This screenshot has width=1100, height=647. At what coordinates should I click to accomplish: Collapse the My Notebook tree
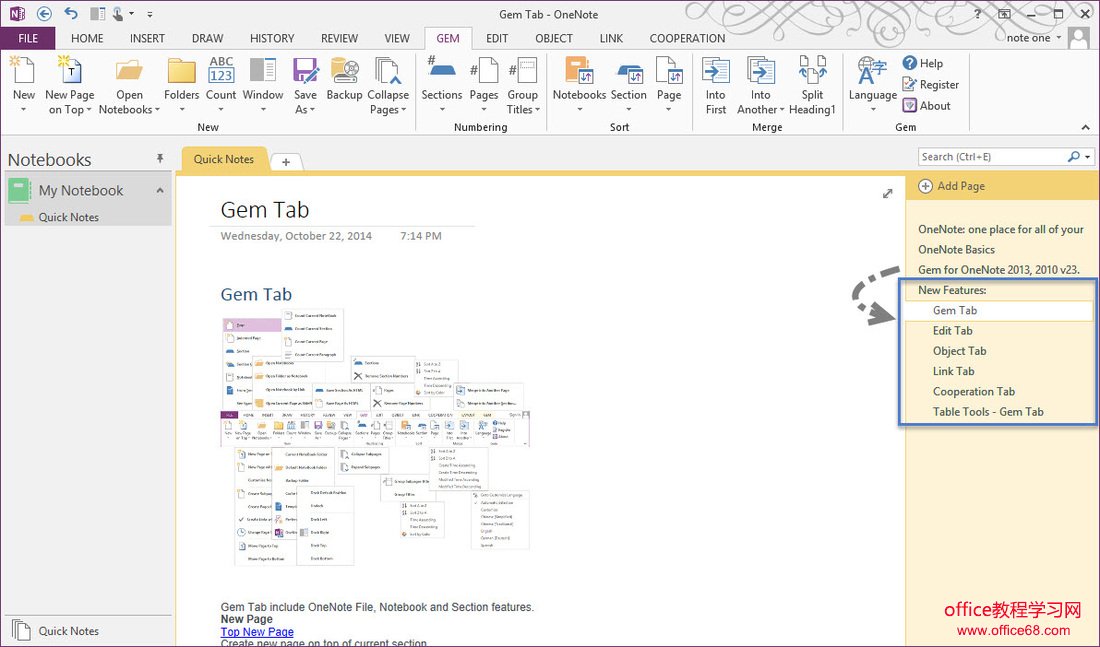[x=159, y=190]
